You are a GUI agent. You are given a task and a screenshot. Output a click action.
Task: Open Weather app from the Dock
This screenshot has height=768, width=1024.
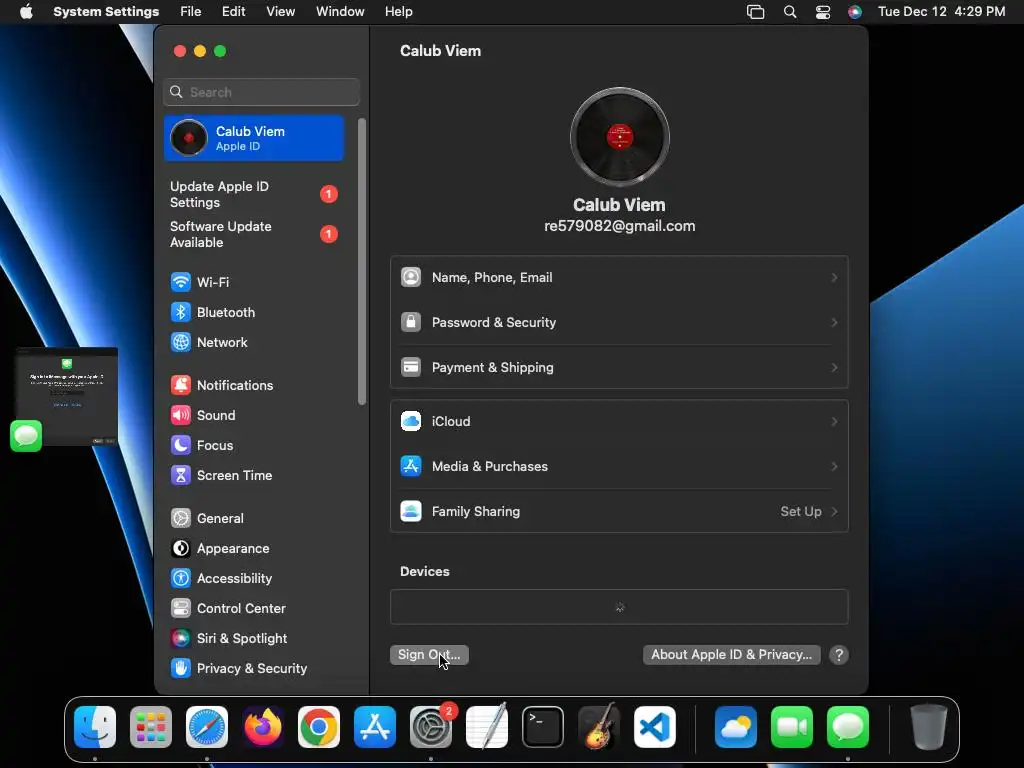(x=736, y=727)
